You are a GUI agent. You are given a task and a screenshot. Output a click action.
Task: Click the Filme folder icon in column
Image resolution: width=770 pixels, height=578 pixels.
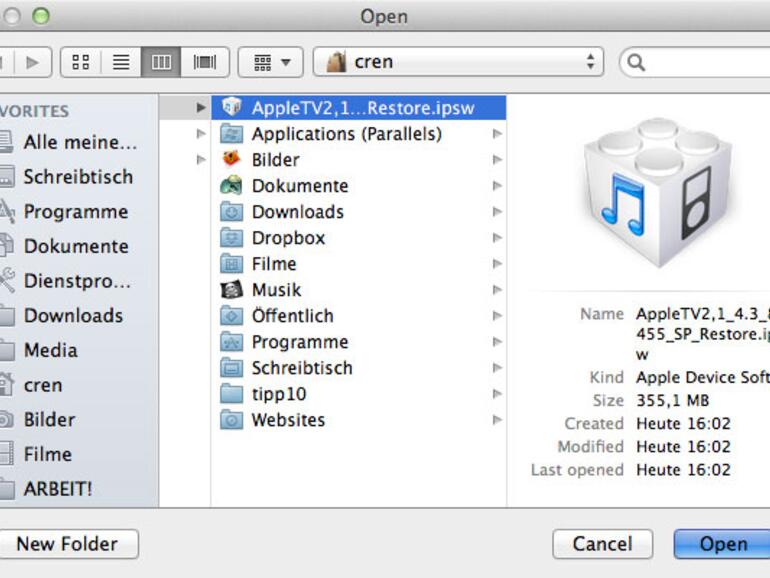[232, 264]
